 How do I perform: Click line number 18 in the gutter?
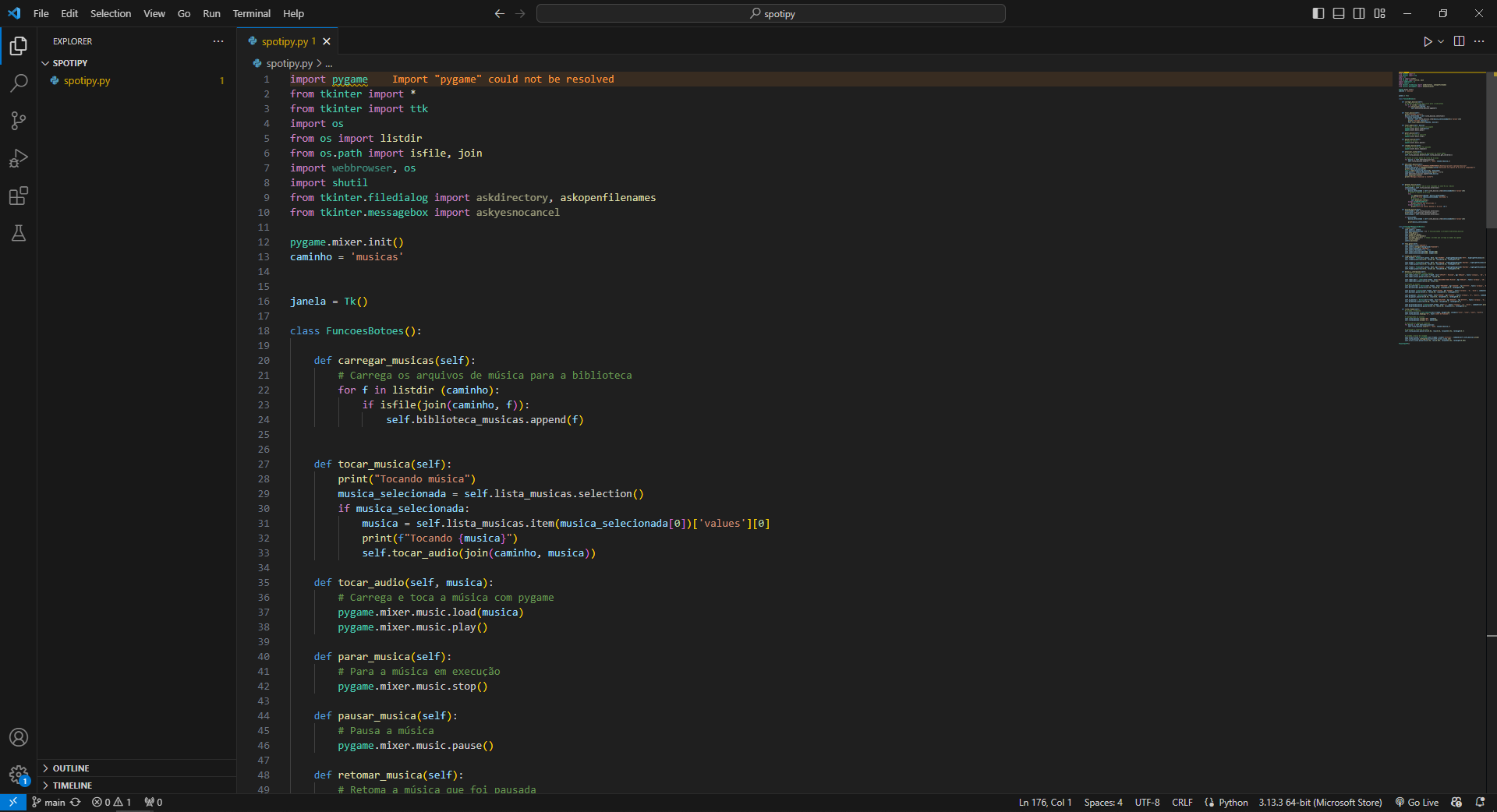[x=264, y=331]
